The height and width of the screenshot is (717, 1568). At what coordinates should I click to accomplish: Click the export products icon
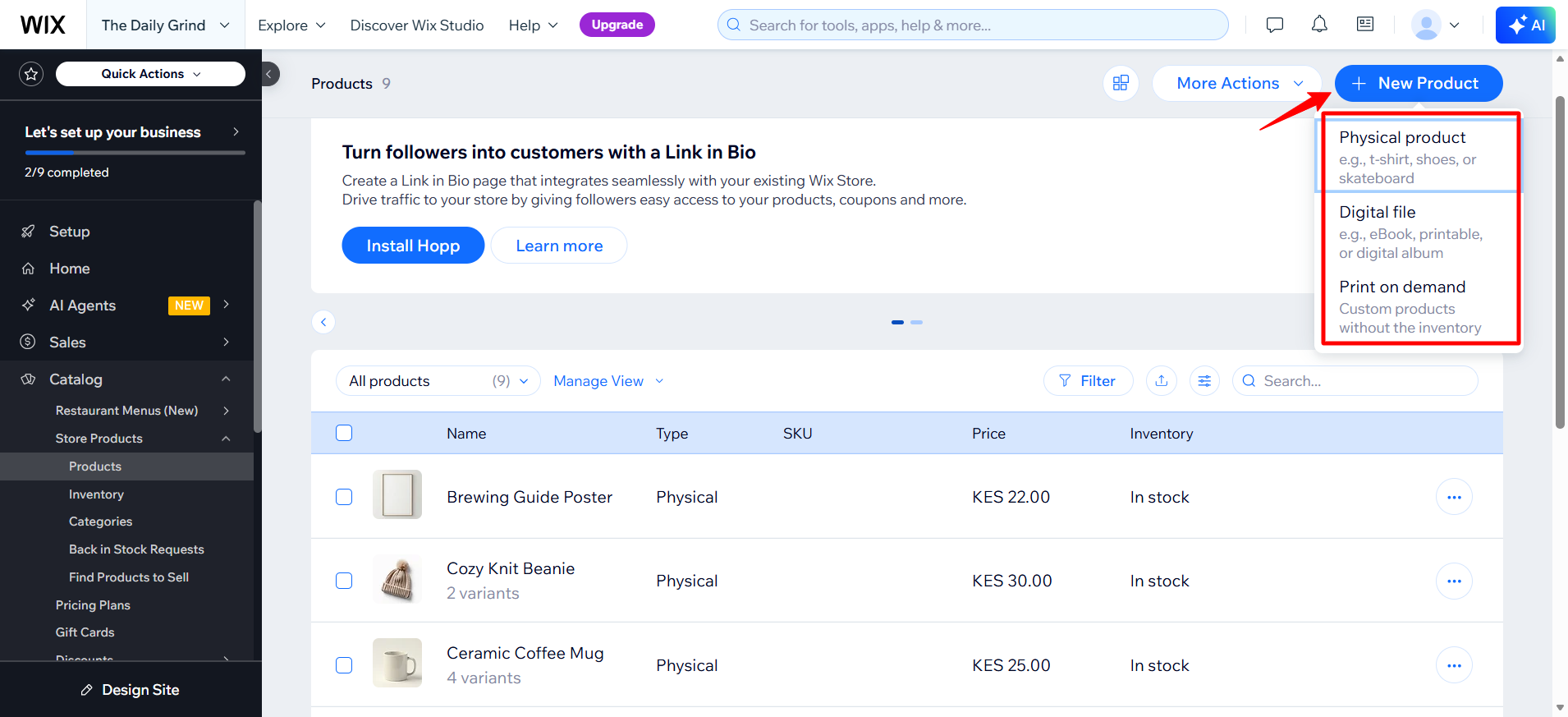click(1161, 380)
